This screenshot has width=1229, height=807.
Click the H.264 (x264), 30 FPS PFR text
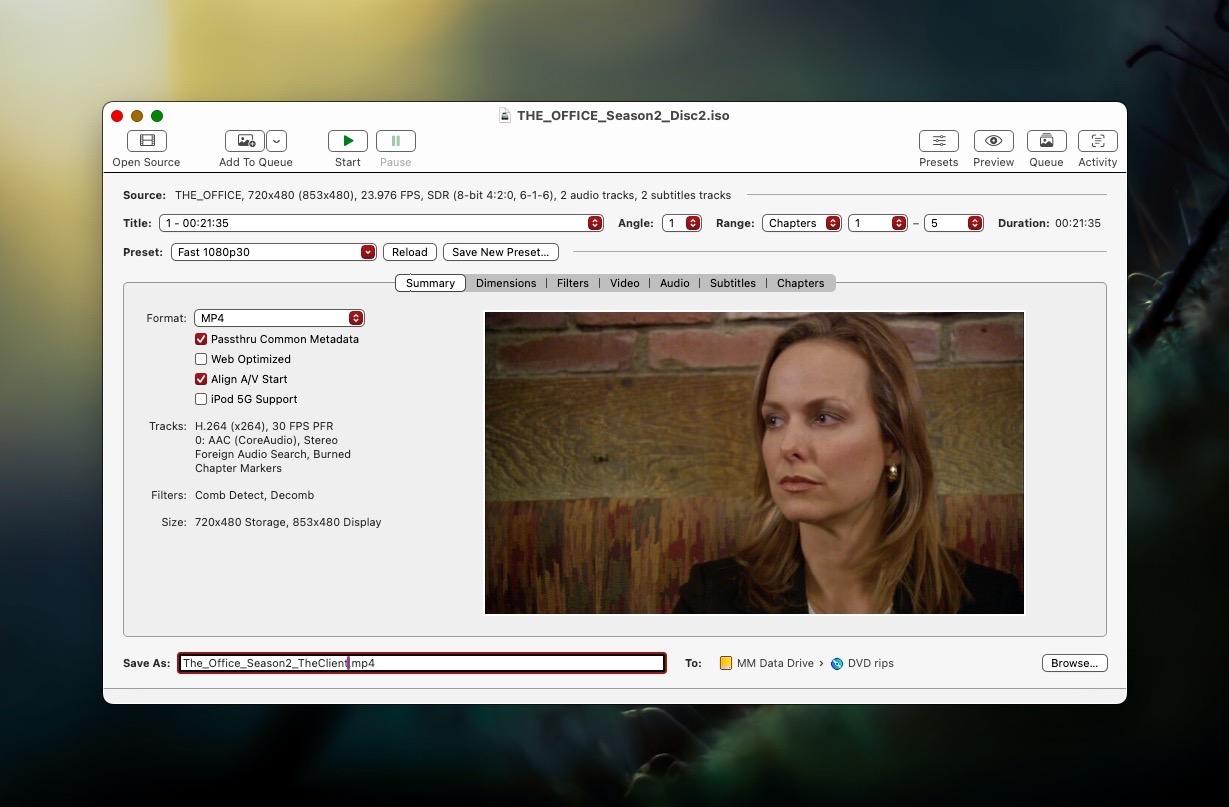click(264, 426)
